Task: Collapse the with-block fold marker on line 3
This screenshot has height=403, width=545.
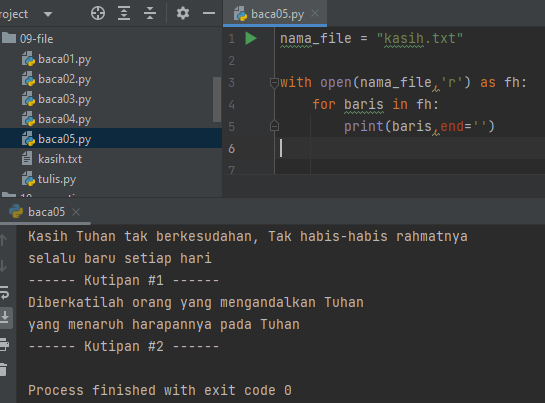Action: click(x=274, y=83)
